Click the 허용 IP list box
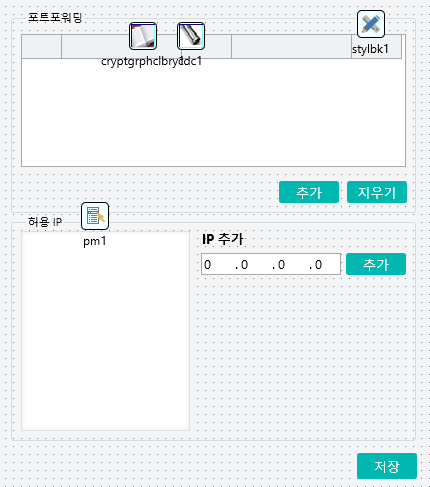The image size is (430, 487). pos(106,331)
